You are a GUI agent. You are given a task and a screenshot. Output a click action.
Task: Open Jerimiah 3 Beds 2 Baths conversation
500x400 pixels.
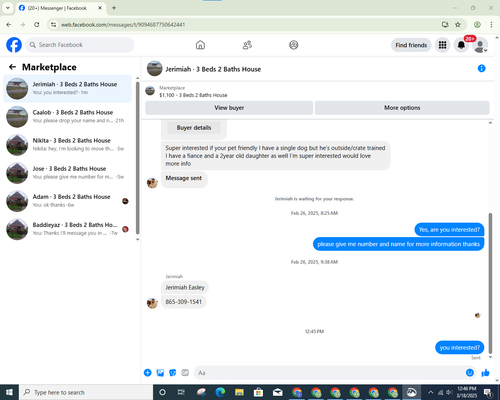67,88
